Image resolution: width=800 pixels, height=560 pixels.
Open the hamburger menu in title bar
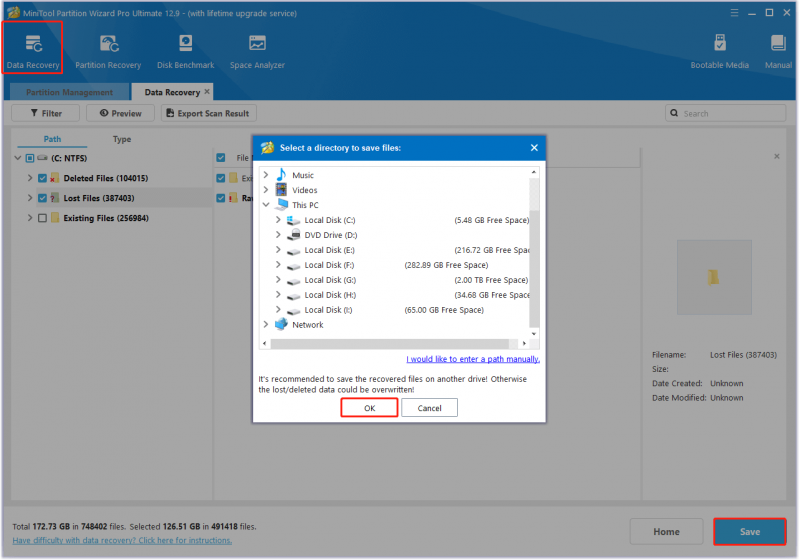coord(734,13)
